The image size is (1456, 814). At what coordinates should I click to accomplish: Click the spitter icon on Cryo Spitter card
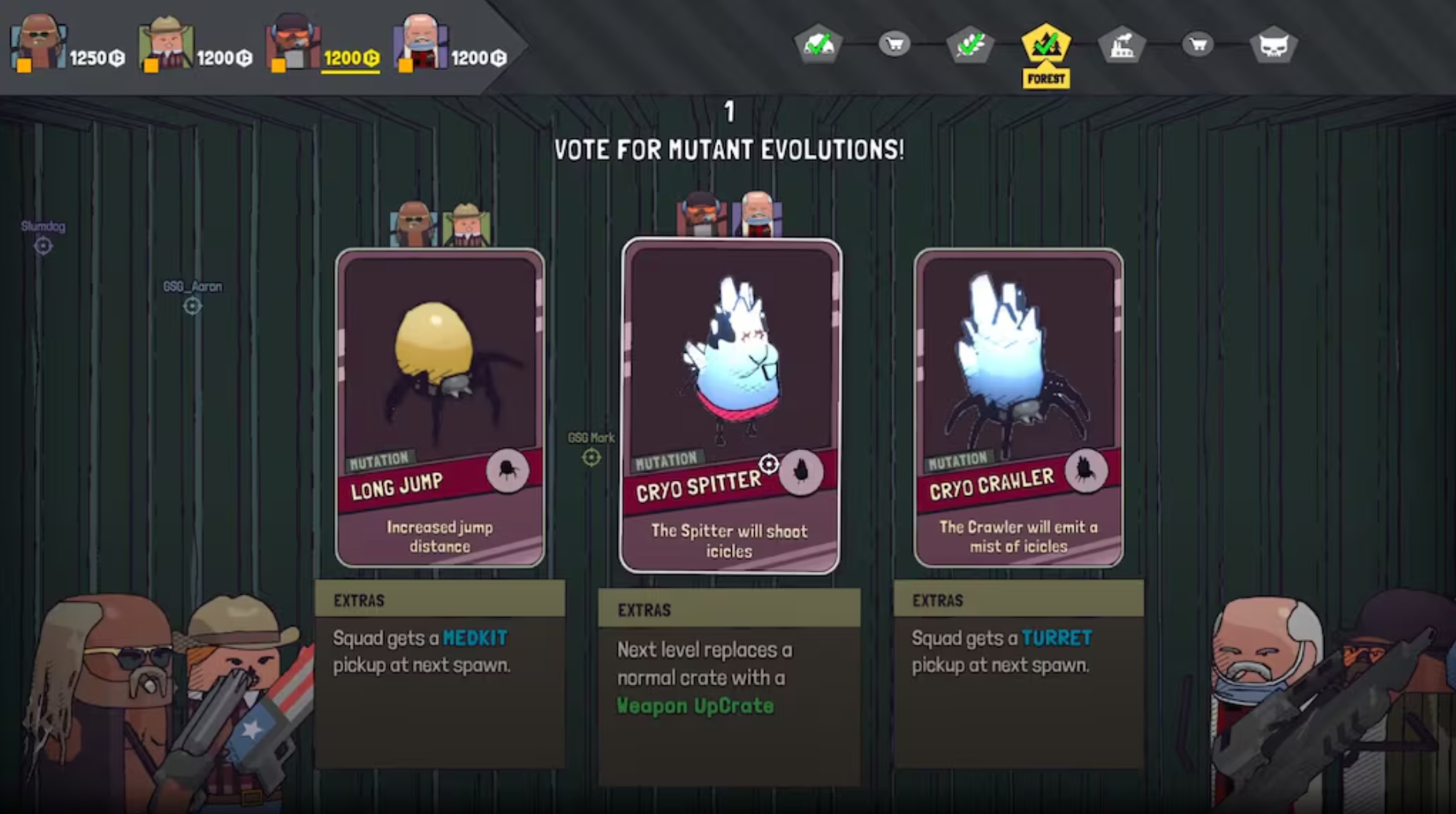coord(801,472)
